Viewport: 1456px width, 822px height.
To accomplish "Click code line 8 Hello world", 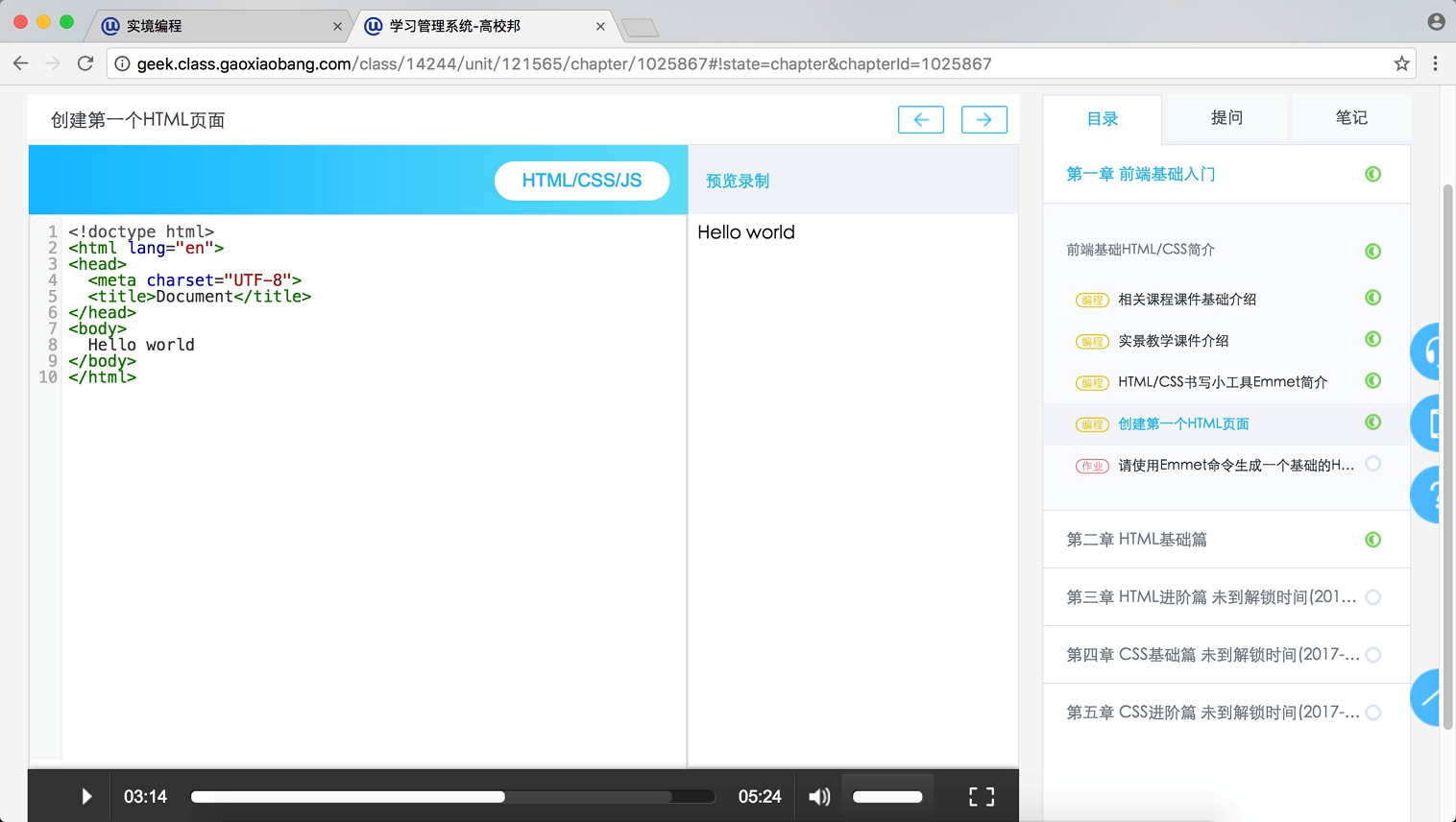I will 141,345.
